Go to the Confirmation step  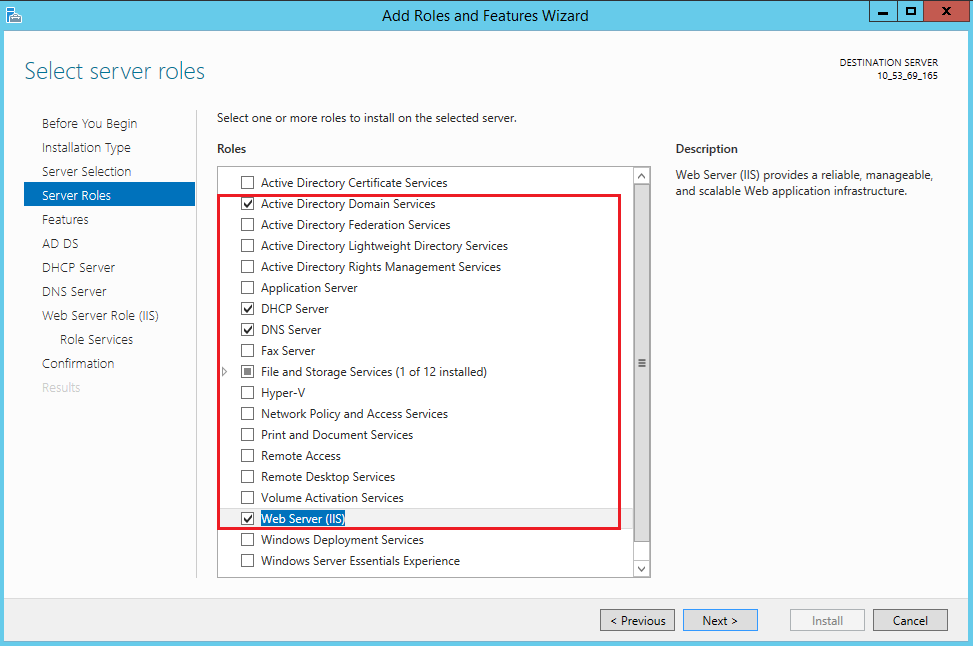[78, 364]
